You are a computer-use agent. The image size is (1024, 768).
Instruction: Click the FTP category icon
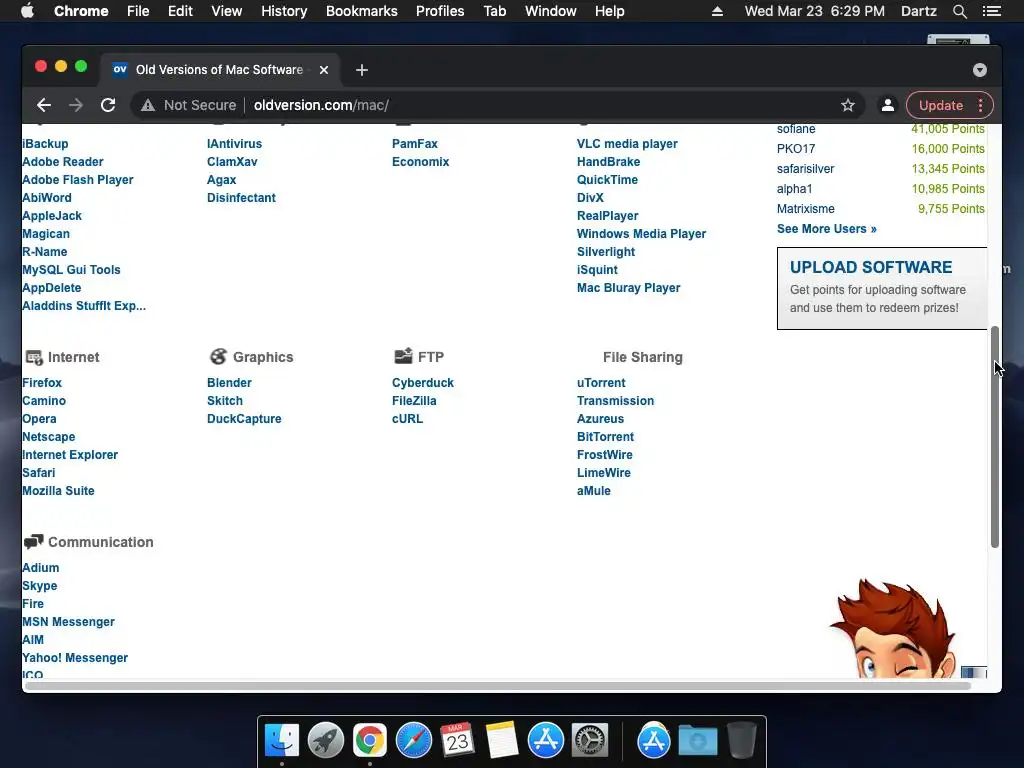(404, 356)
